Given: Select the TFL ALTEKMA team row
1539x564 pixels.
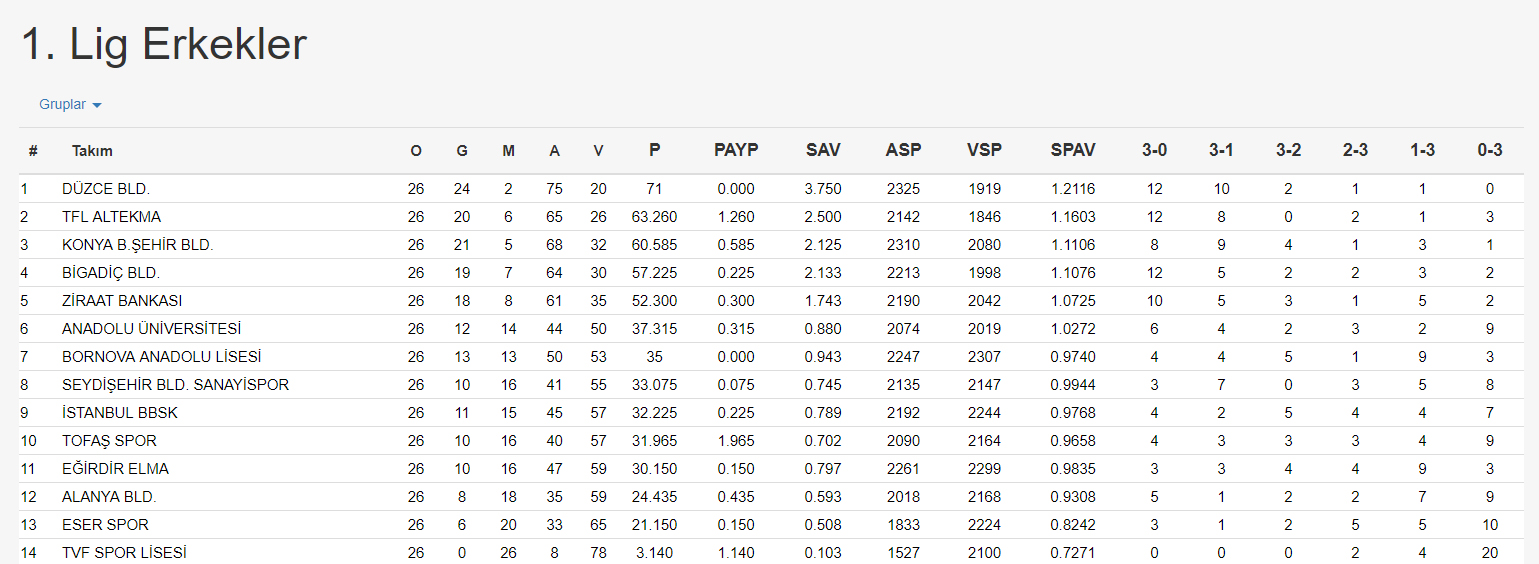Looking at the screenshot, I should click(x=111, y=217).
